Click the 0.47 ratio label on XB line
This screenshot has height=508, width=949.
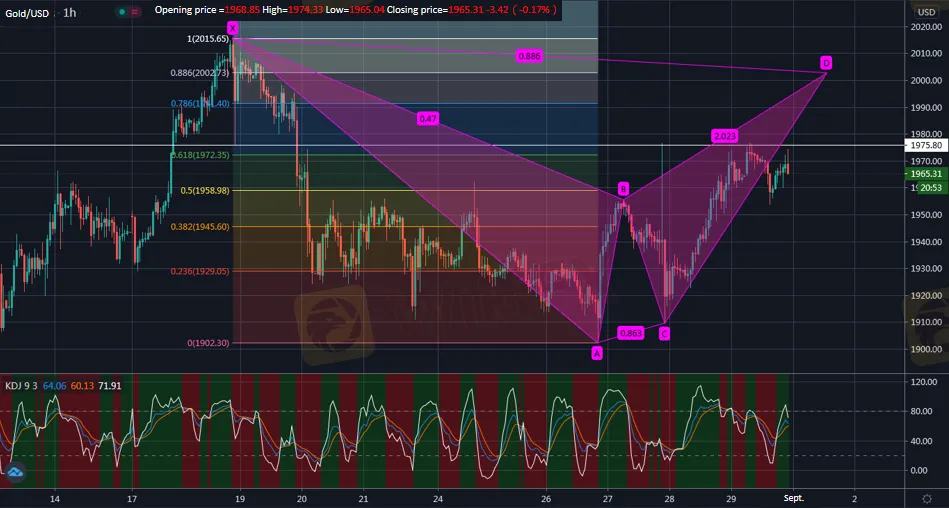428,119
